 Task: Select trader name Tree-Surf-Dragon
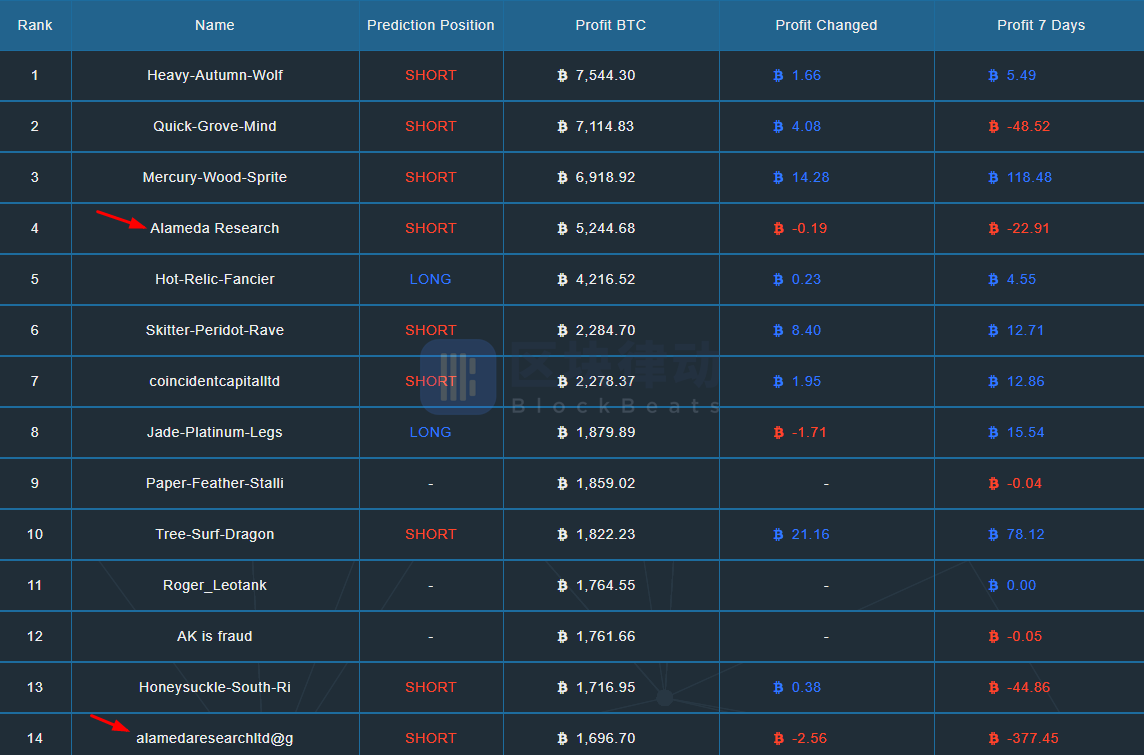pos(214,535)
